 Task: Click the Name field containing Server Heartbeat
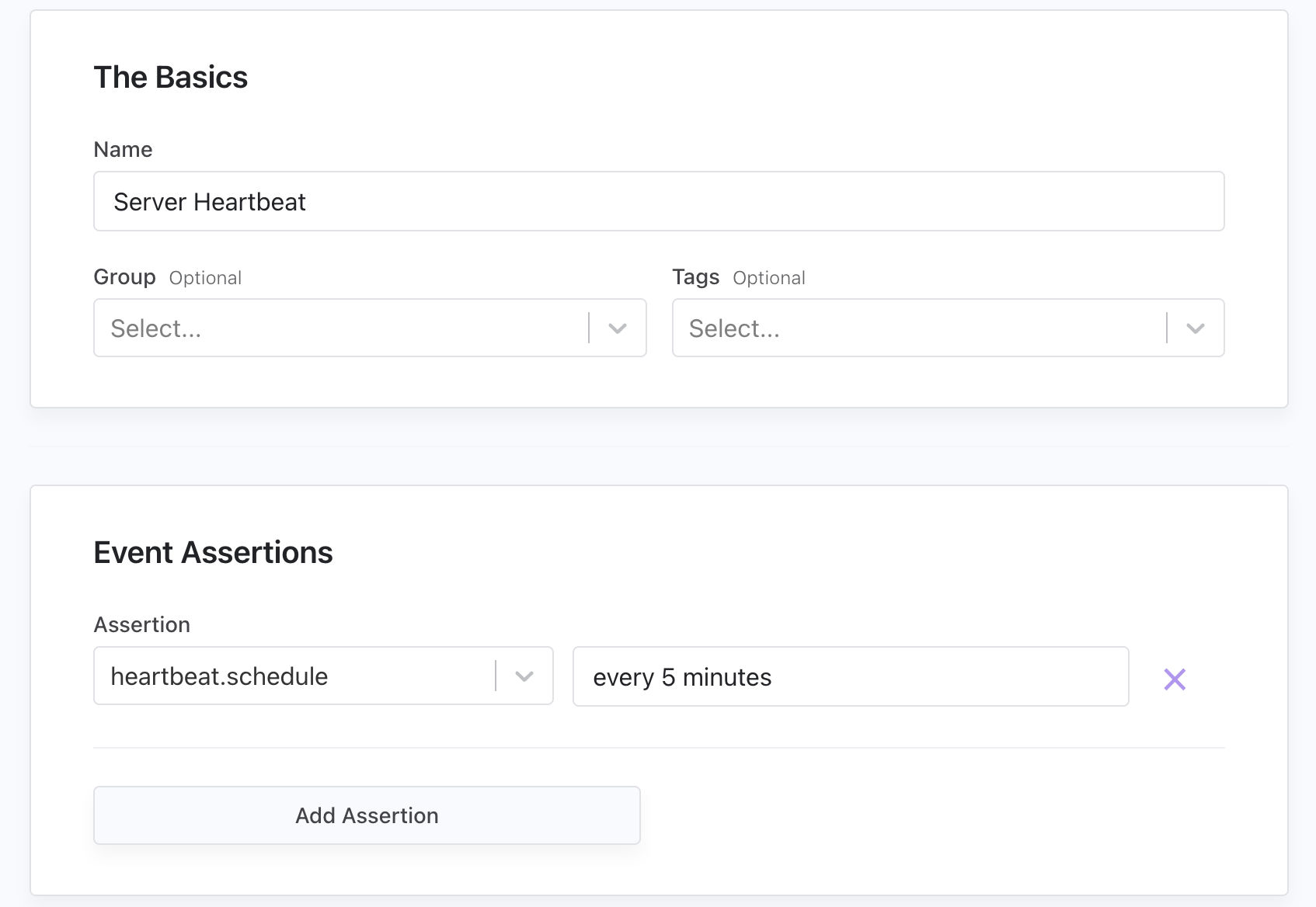tap(659, 201)
